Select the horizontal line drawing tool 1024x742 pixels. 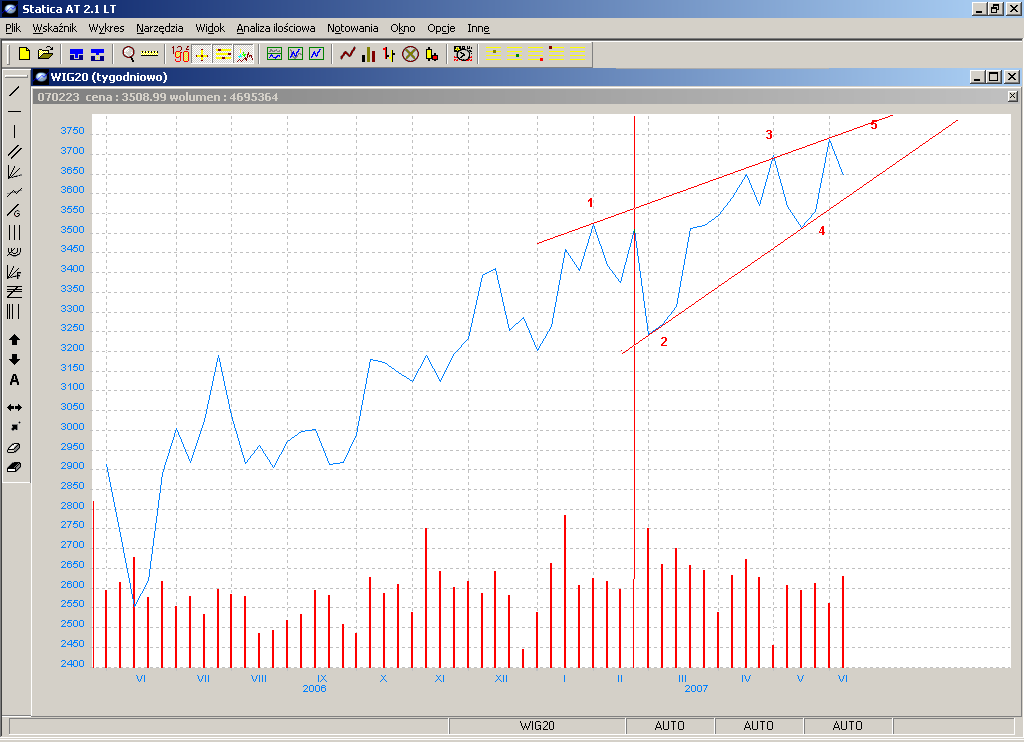(x=14, y=112)
